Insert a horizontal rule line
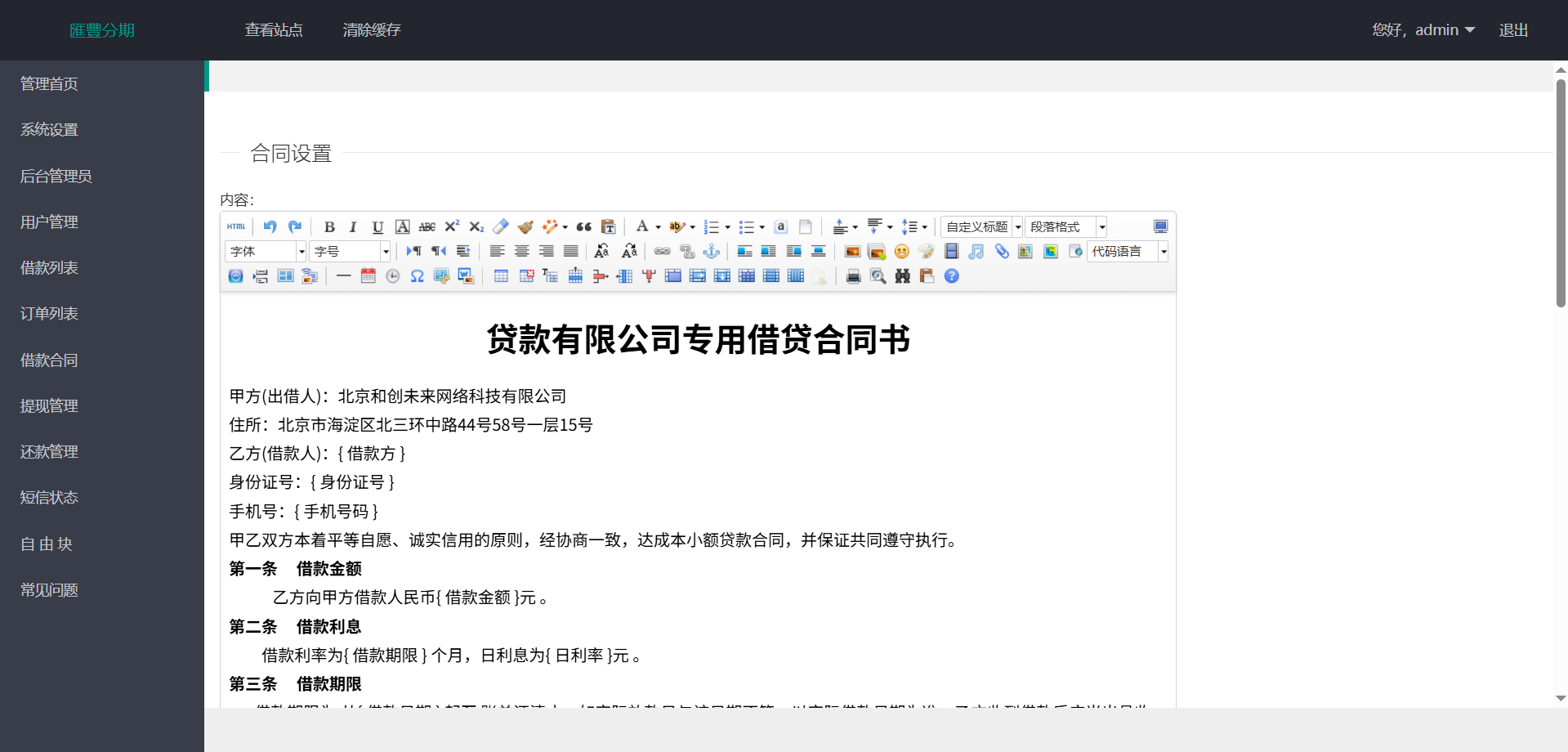This screenshot has width=1568, height=752. pos(343,276)
